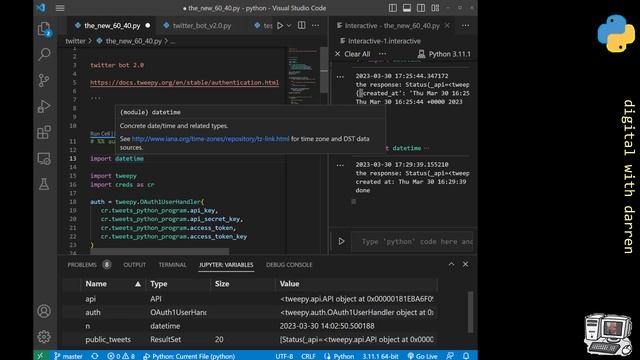Execute code in interactive input box
The image size is (640, 360).
click(x=341, y=241)
